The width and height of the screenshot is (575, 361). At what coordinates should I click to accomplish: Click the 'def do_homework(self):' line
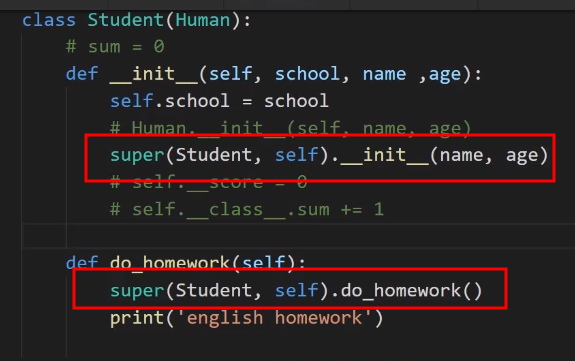click(186, 263)
